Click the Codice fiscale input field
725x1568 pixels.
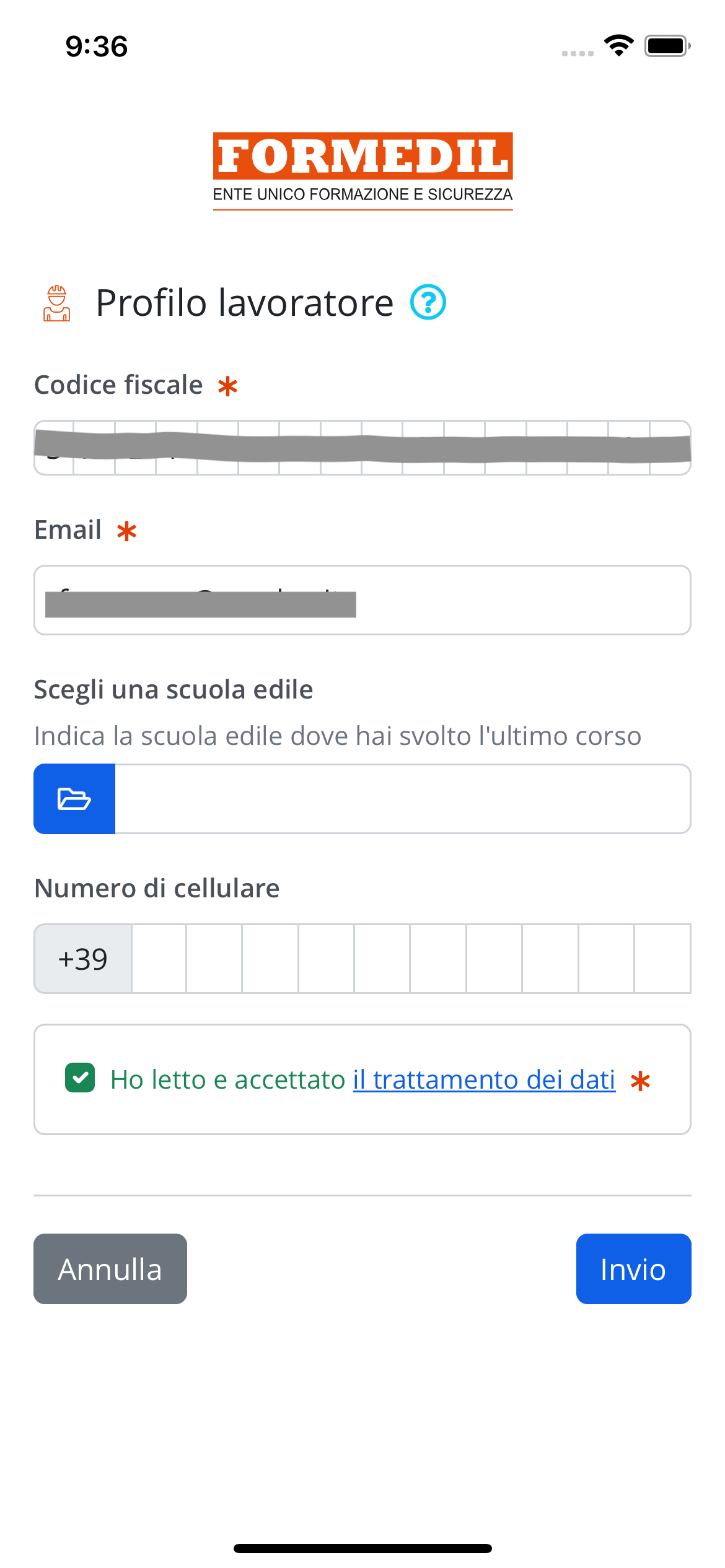[x=362, y=446]
